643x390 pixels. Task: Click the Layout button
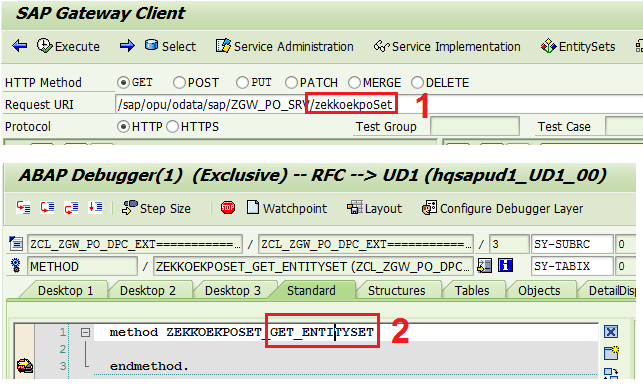point(374,208)
